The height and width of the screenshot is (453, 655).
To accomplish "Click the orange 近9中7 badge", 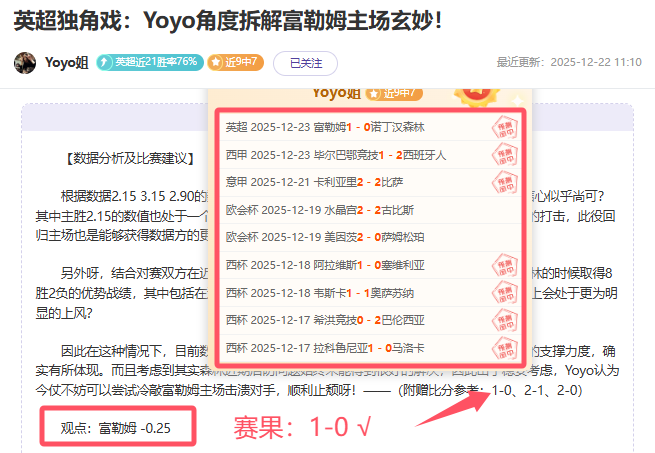I will tap(235, 63).
